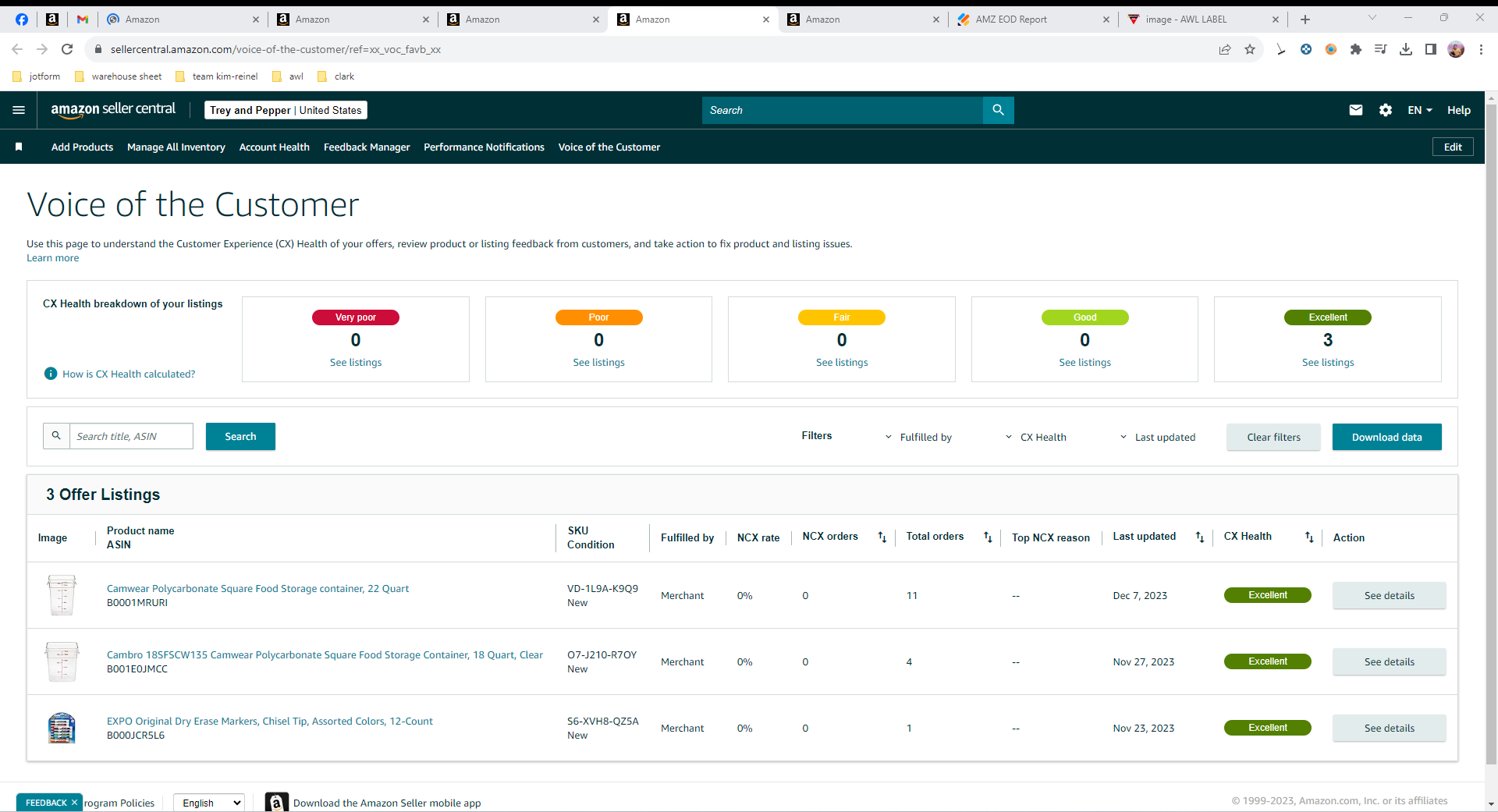Click the magnifier icon in the listing search box
1498x812 pixels.
click(x=56, y=436)
